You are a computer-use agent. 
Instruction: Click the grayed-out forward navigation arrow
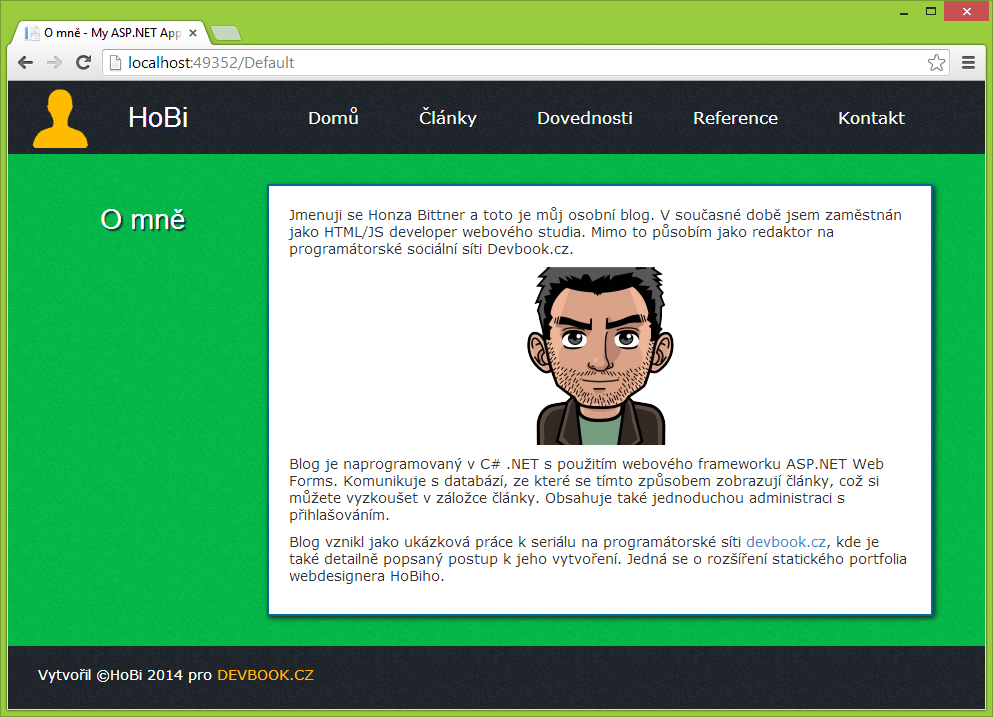(52, 62)
